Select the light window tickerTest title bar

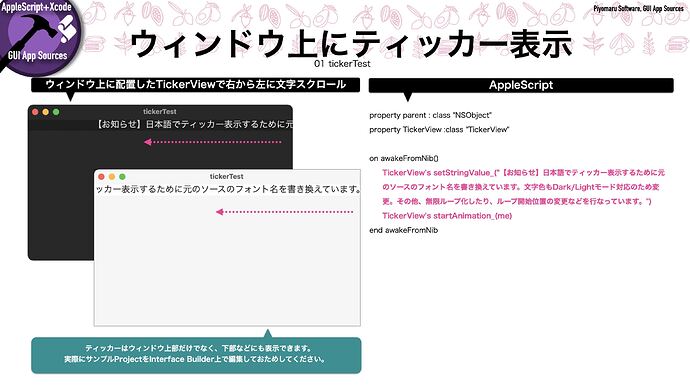pyautogui.click(x=227, y=176)
